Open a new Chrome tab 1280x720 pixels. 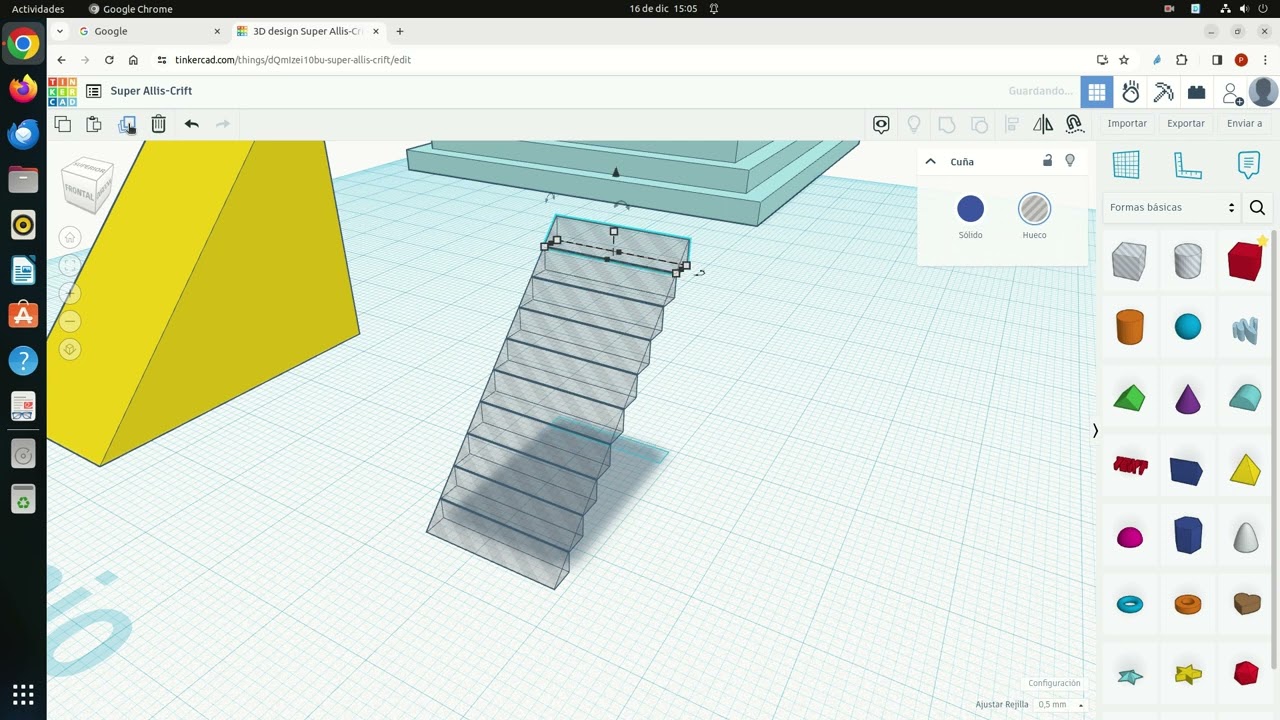[x=400, y=31]
